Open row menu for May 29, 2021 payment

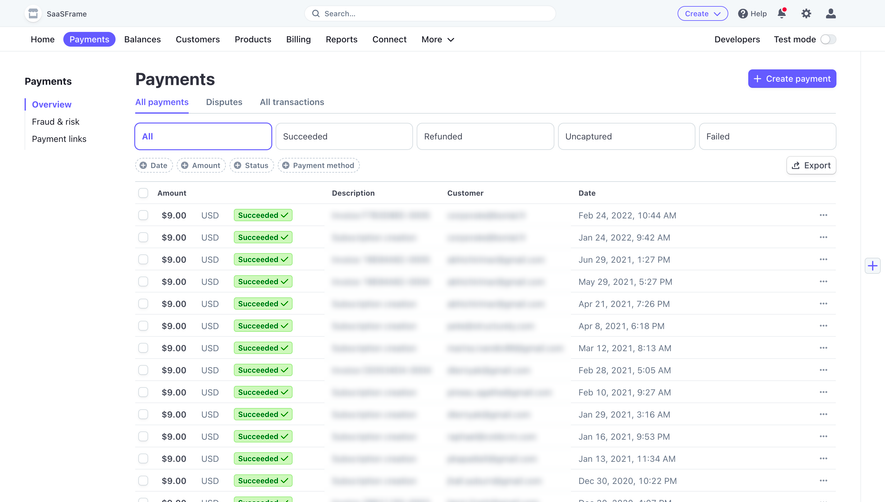tap(823, 281)
